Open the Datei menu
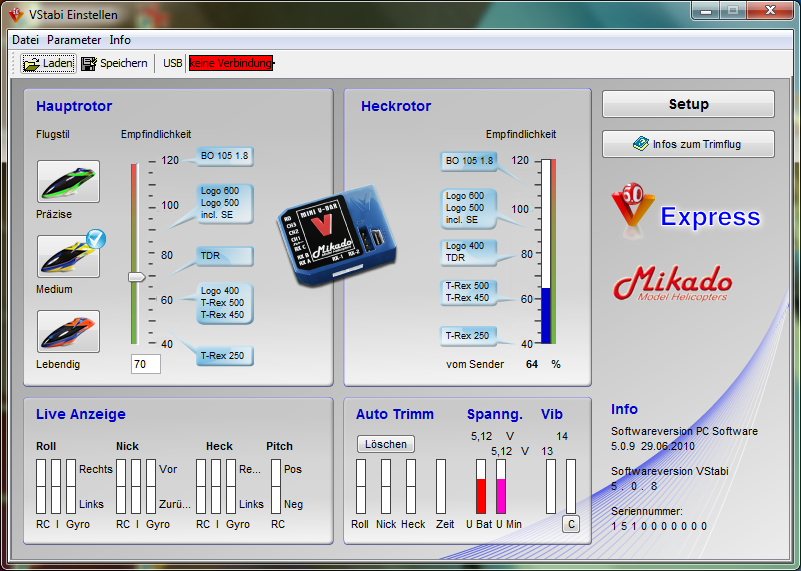The image size is (801, 571). tap(26, 40)
